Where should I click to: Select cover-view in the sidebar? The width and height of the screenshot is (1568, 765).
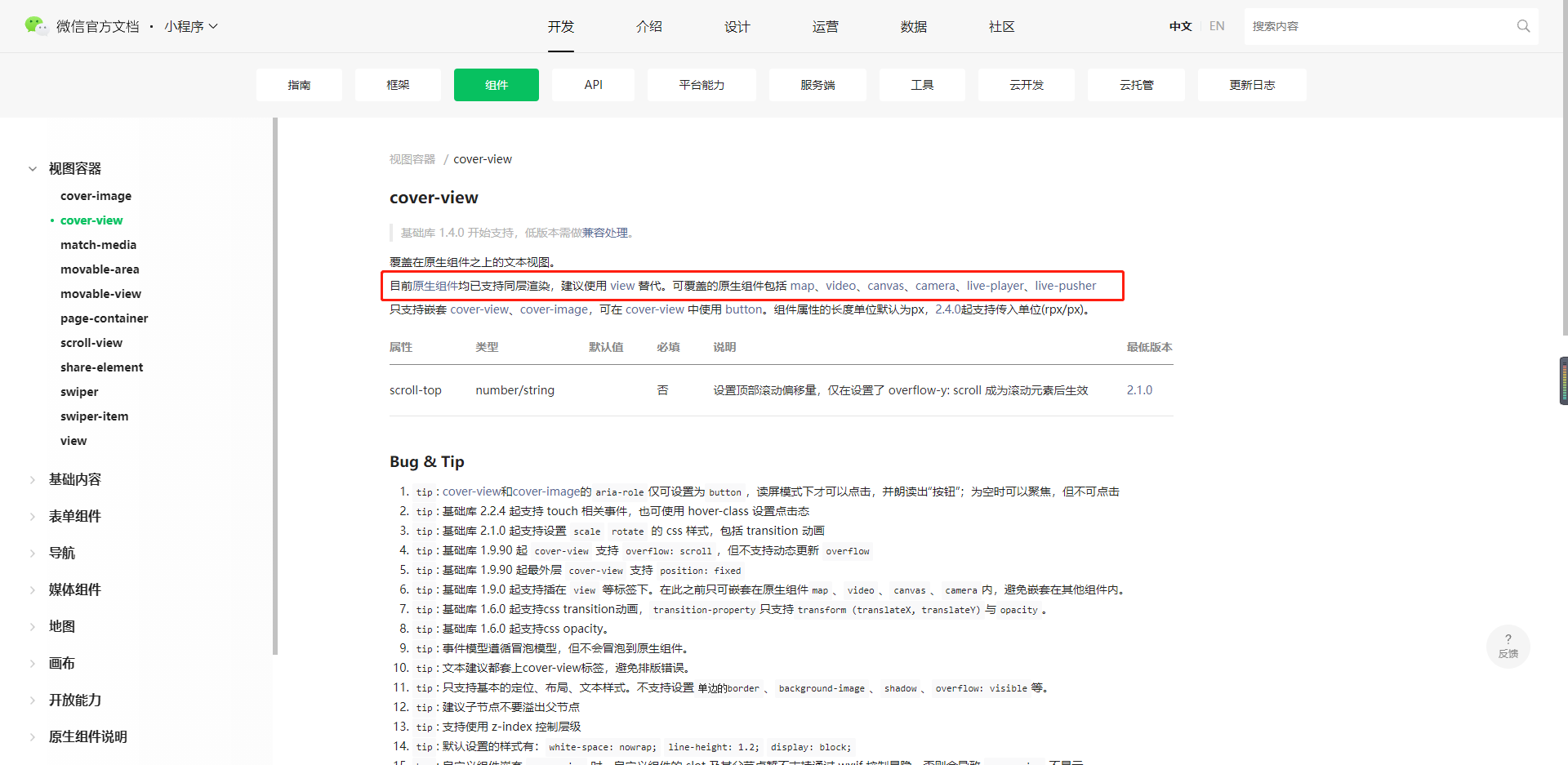tap(91, 220)
